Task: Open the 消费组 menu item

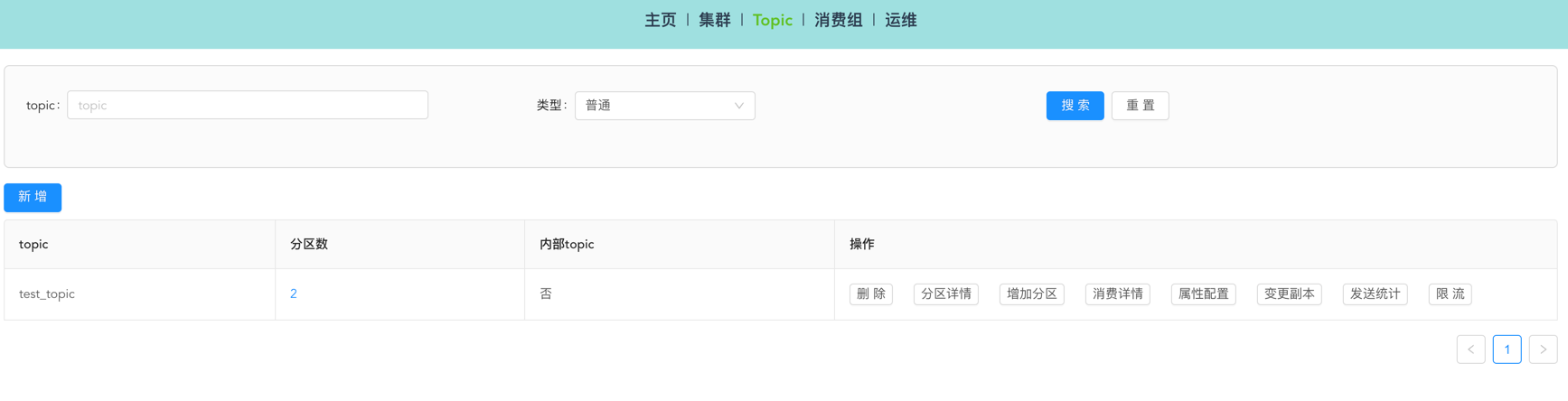Action: click(x=839, y=20)
